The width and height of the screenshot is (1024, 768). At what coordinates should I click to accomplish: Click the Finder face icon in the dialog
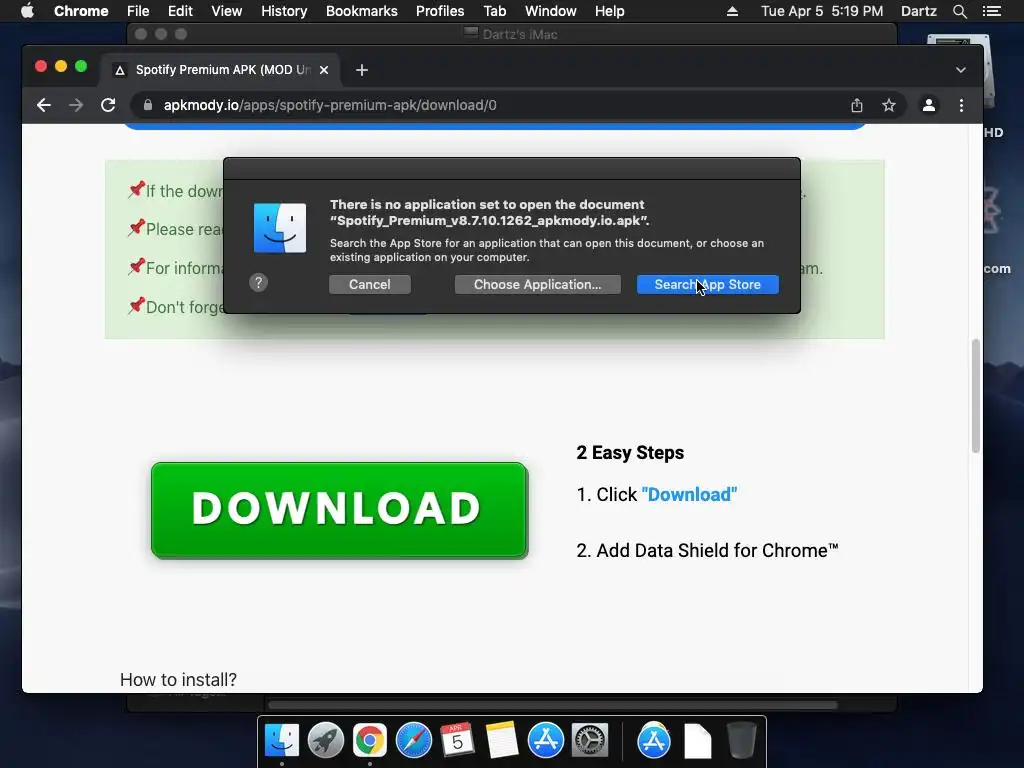[280, 228]
